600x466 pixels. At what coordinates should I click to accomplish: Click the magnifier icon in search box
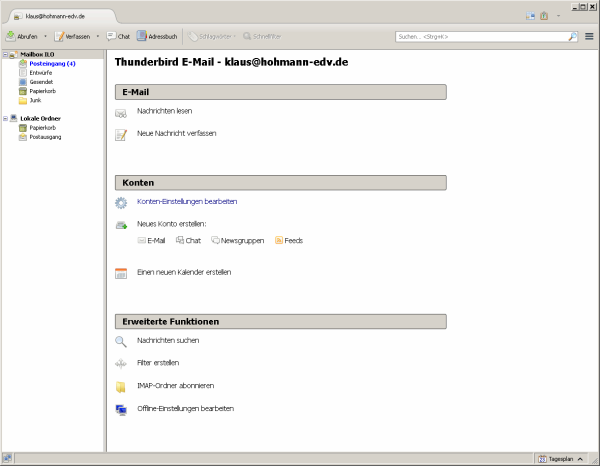[x=572, y=37]
